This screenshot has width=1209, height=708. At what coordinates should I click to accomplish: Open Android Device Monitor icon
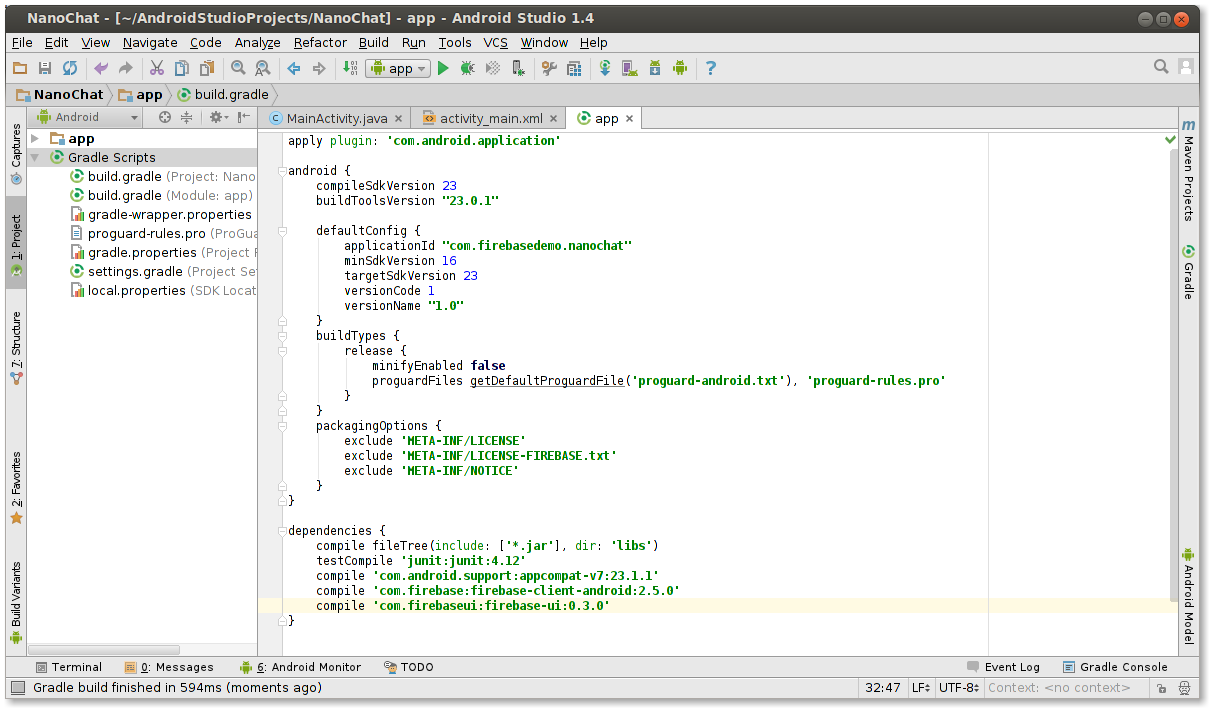click(680, 68)
